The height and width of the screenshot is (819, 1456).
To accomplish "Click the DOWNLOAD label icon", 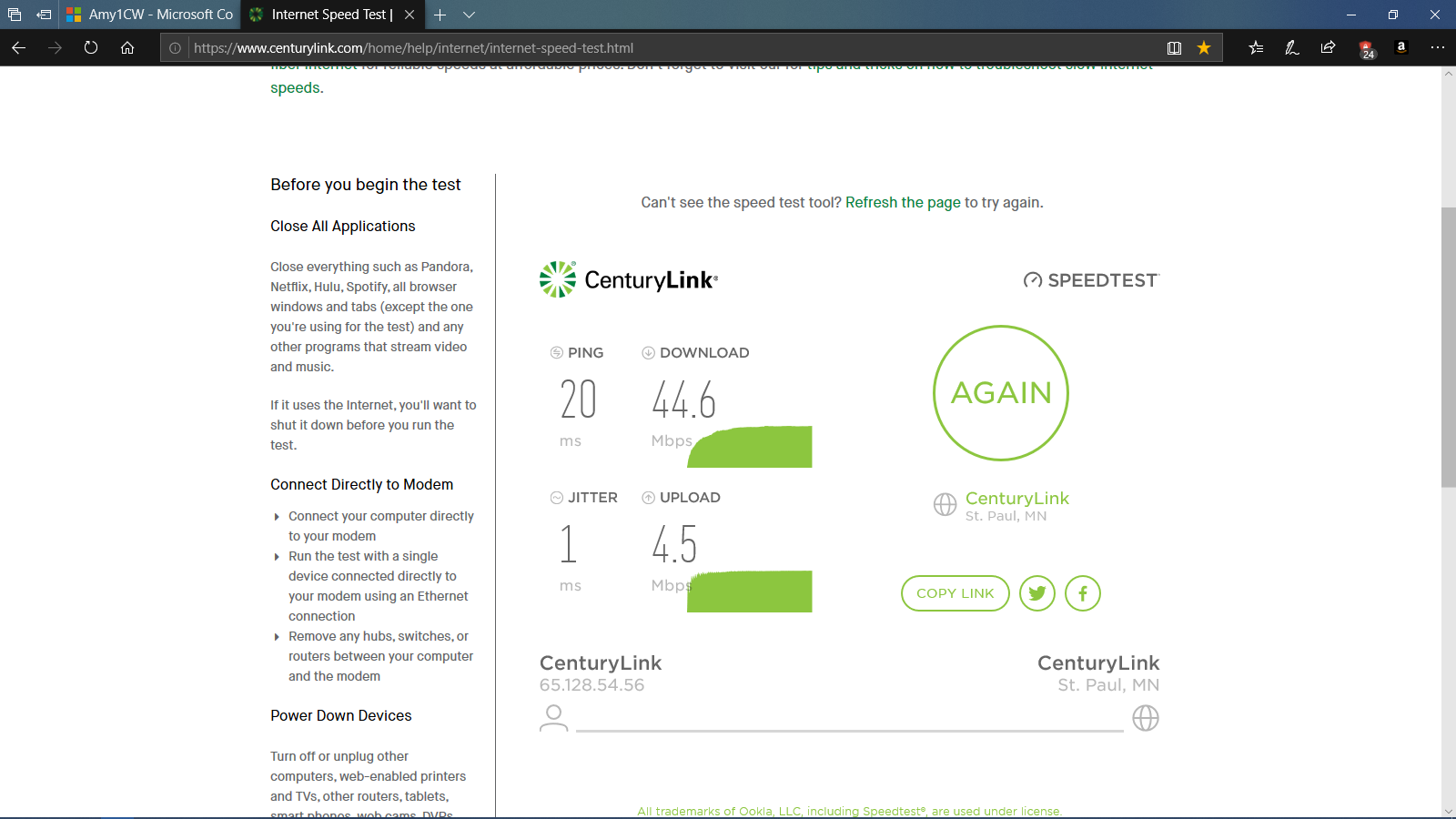I will [648, 352].
